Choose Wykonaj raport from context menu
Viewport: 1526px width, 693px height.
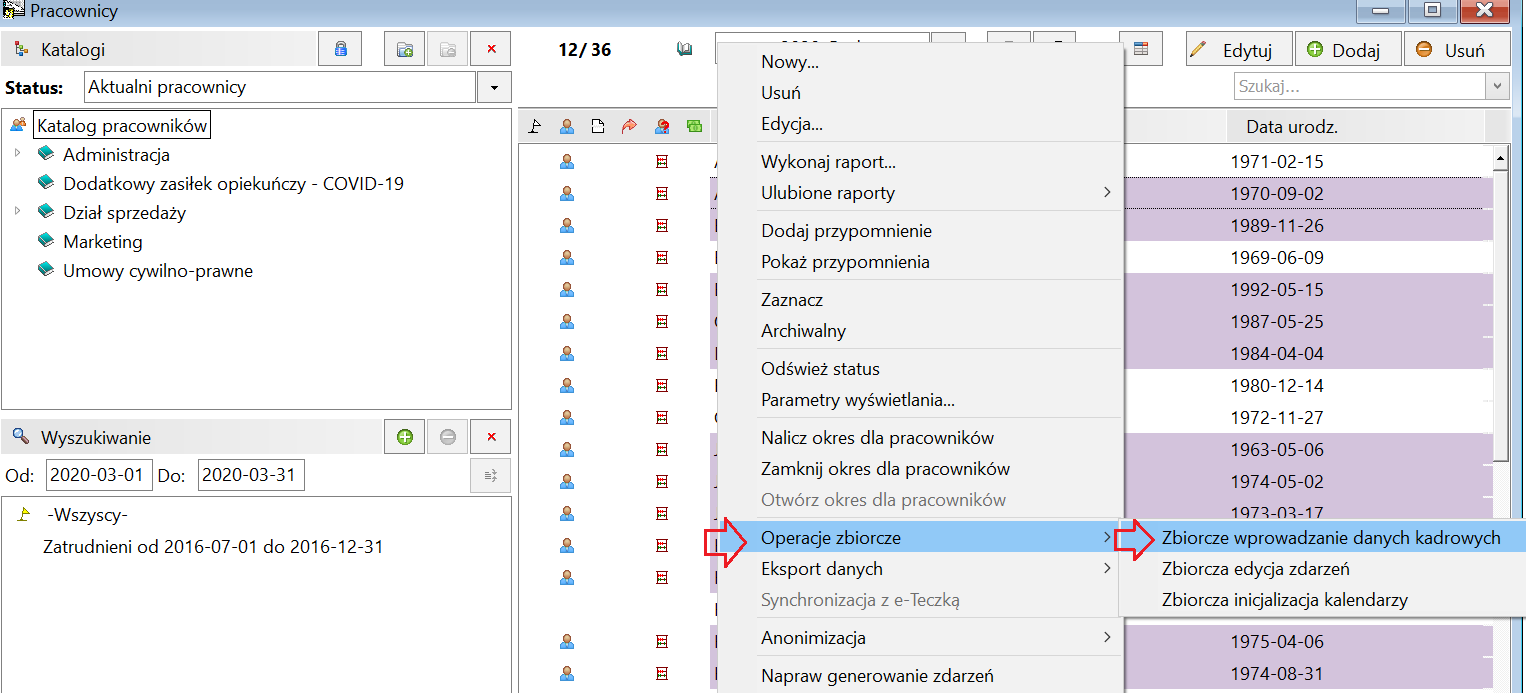(828, 162)
